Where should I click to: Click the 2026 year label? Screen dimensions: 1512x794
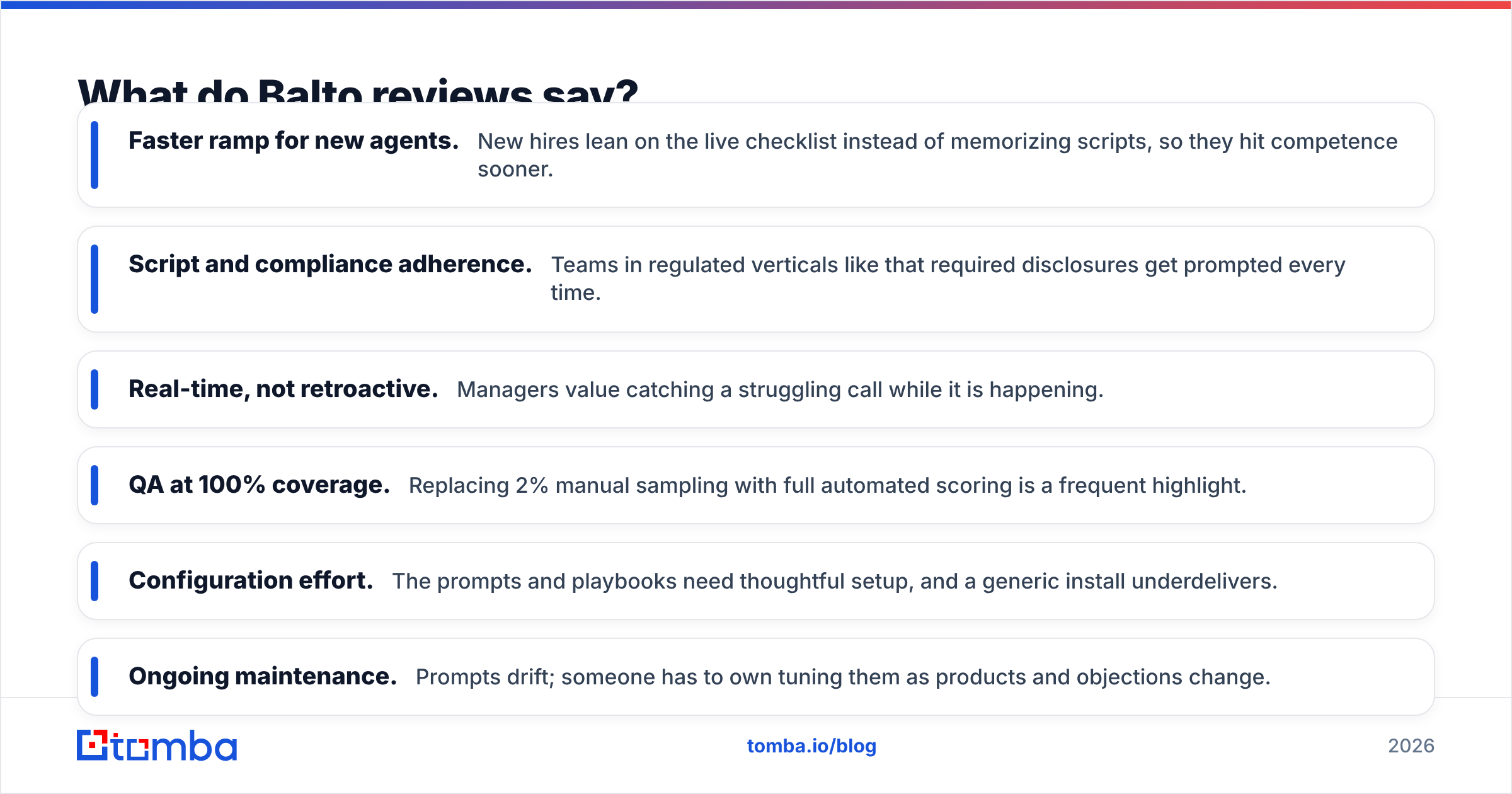coord(1411,746)
